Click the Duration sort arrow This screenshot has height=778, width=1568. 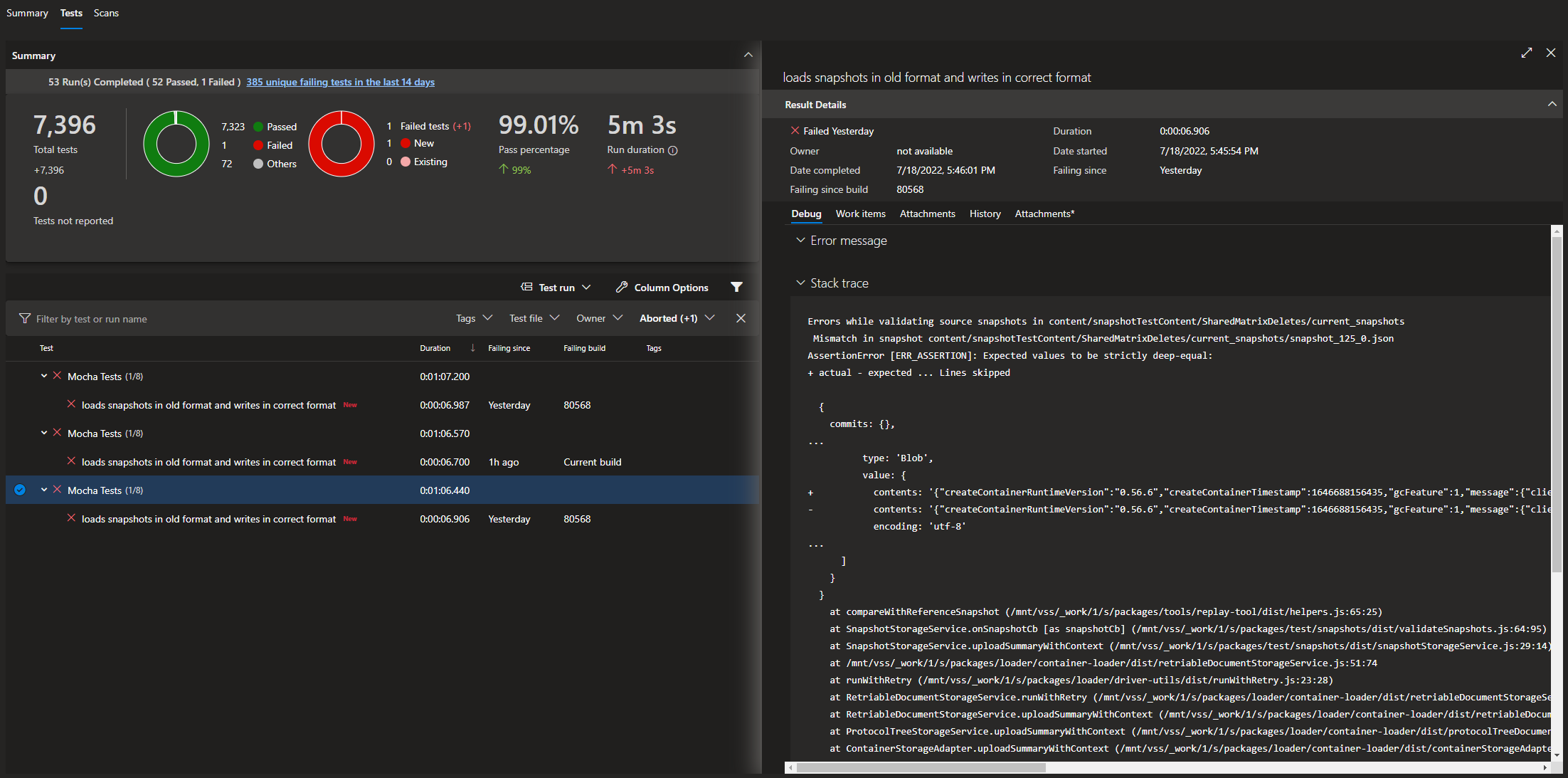472,348
